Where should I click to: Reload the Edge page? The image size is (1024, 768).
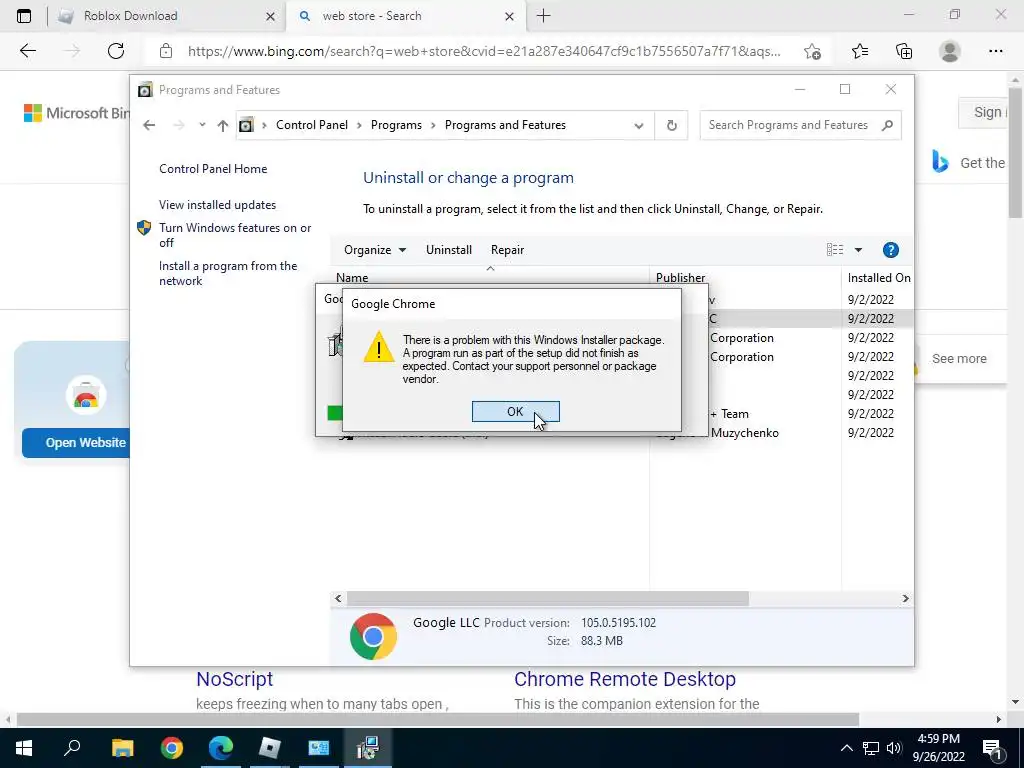point(116,51)
